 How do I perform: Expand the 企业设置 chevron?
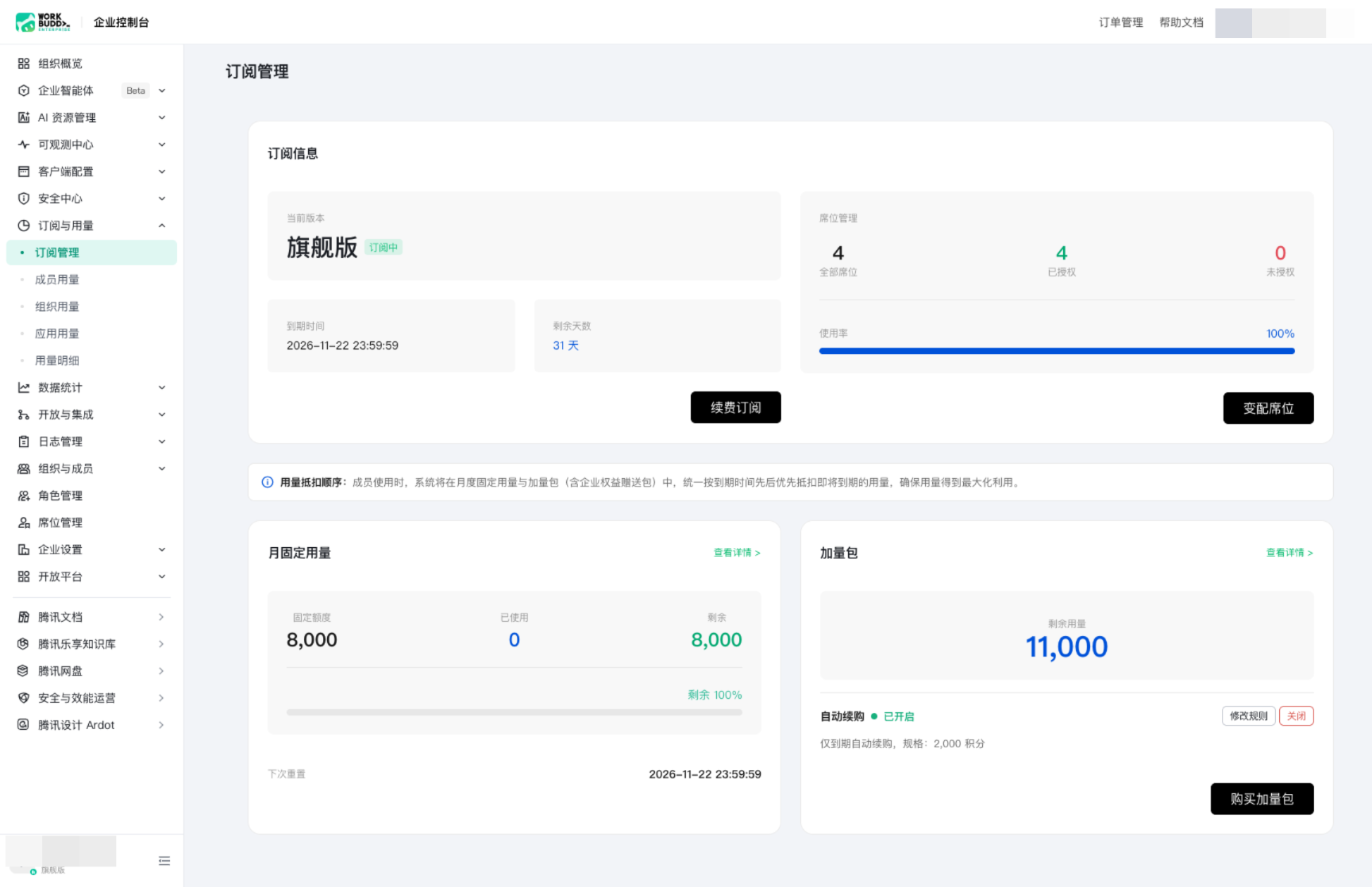pyautogui.click(x=162, y=550)
